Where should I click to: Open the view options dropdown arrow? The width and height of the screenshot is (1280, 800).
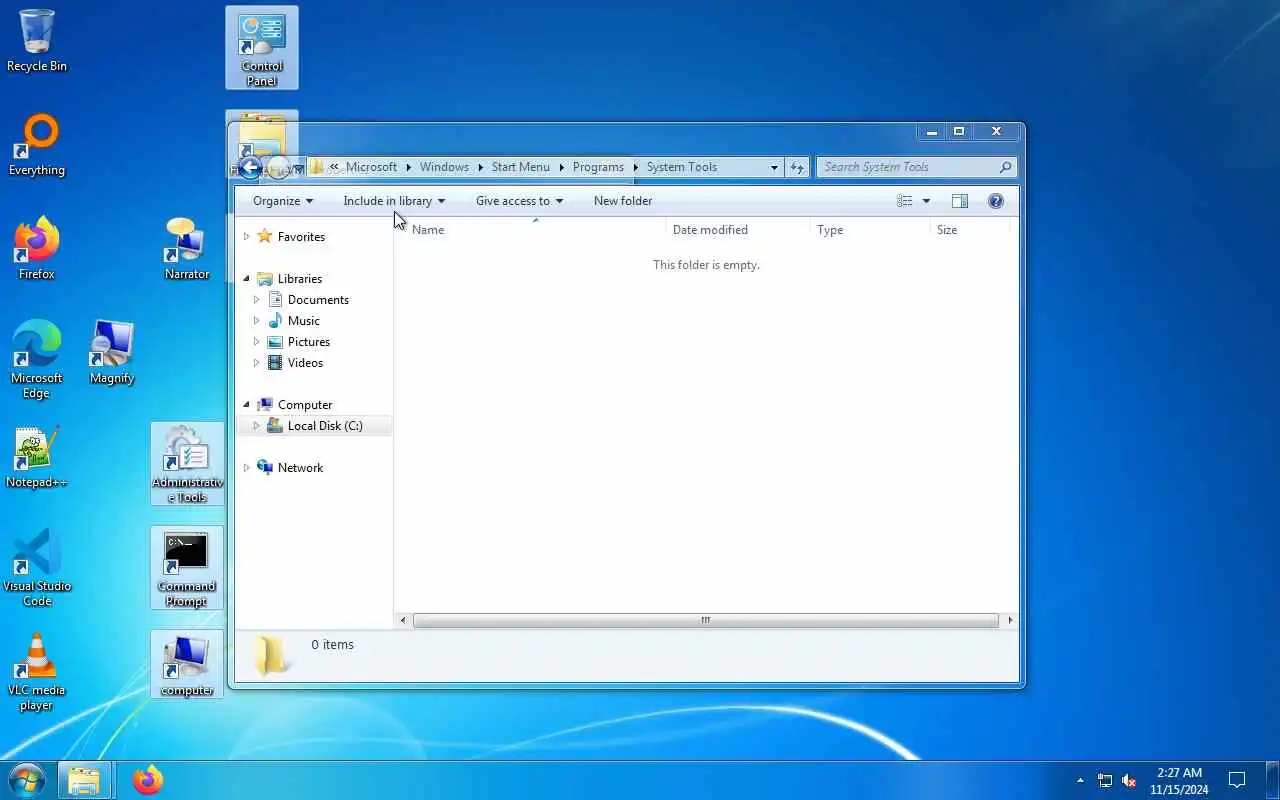tap(926, 201)
